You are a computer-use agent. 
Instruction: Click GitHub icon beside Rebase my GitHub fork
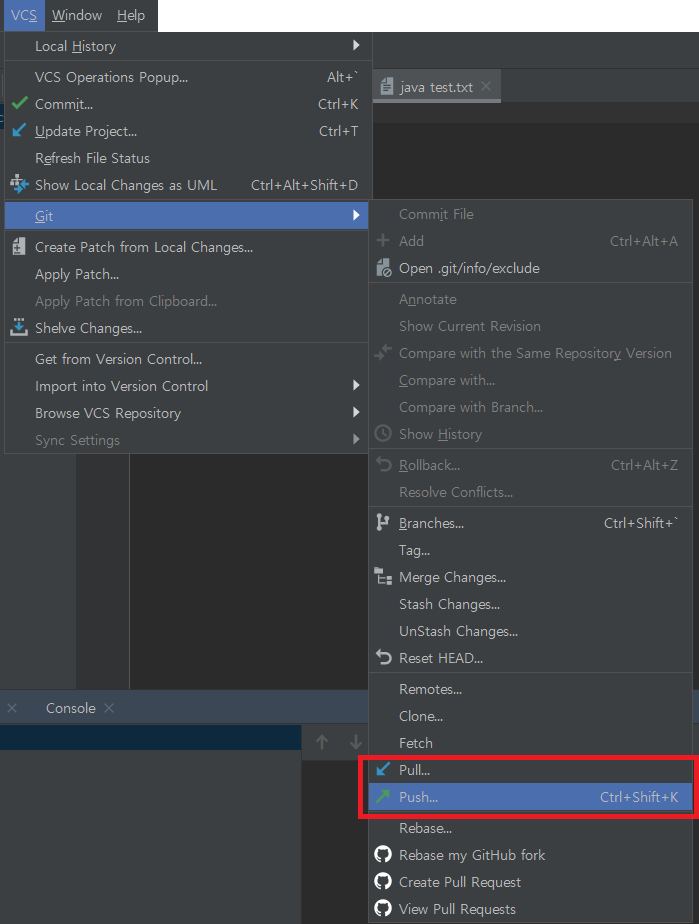pos(383,854)
